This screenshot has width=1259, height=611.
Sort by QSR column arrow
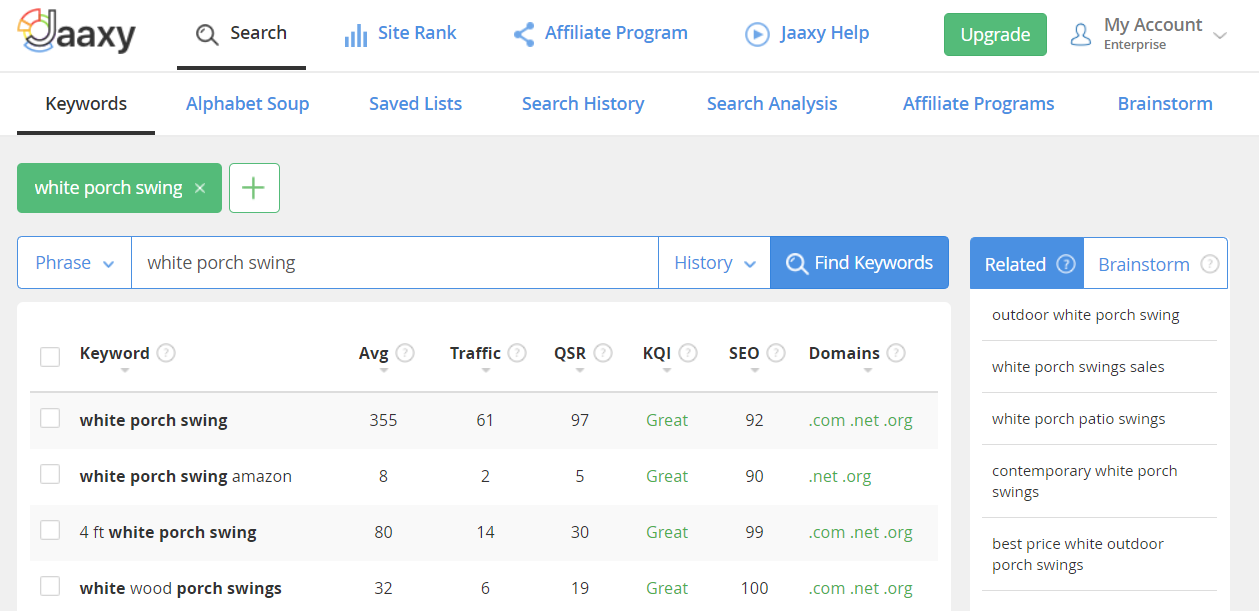tap(580, 371)
